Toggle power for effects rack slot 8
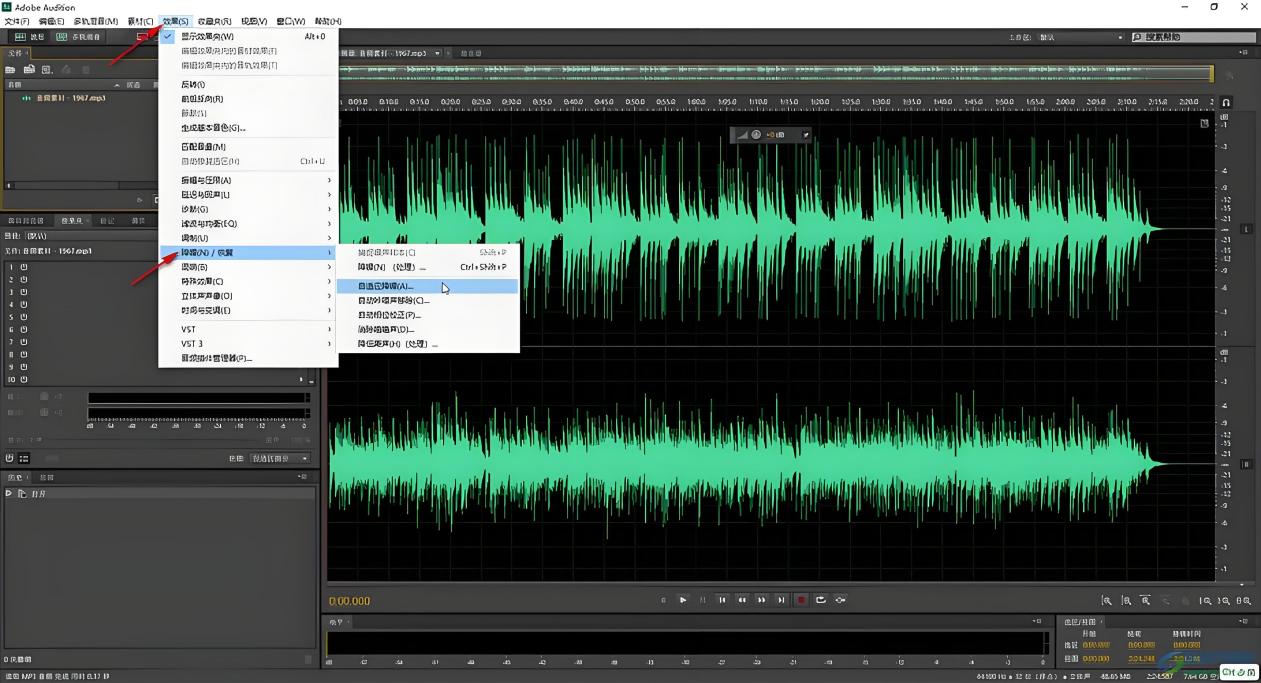The height and width of the screenshot is (683, 1261). (x=23, y=354)
